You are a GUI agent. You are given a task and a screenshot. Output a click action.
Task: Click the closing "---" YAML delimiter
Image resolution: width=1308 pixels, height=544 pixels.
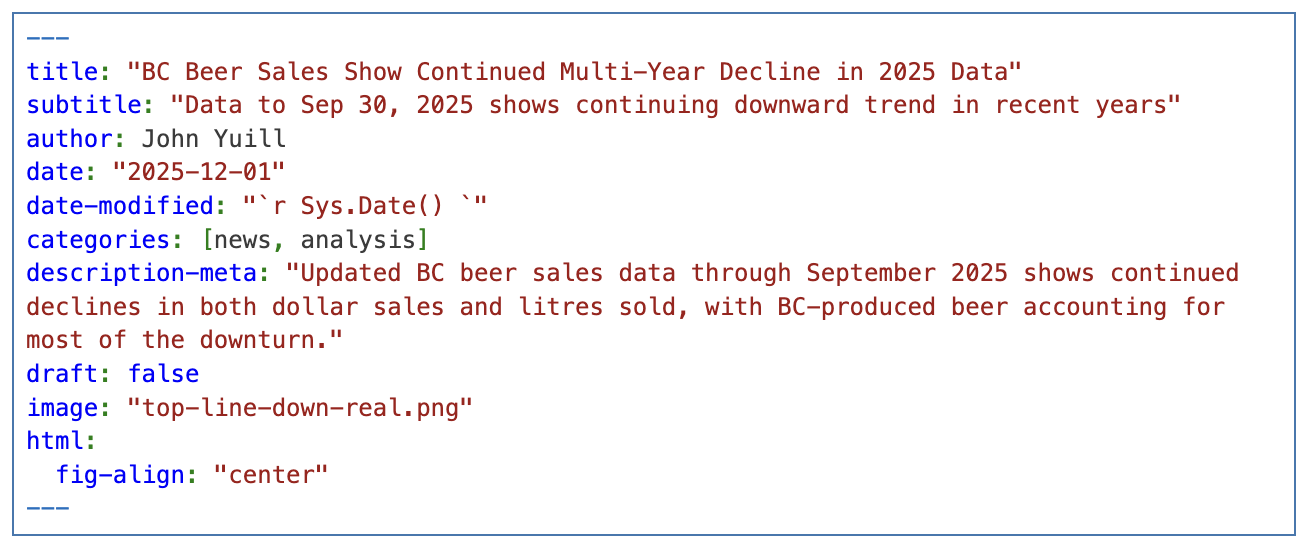pos(48,508)
